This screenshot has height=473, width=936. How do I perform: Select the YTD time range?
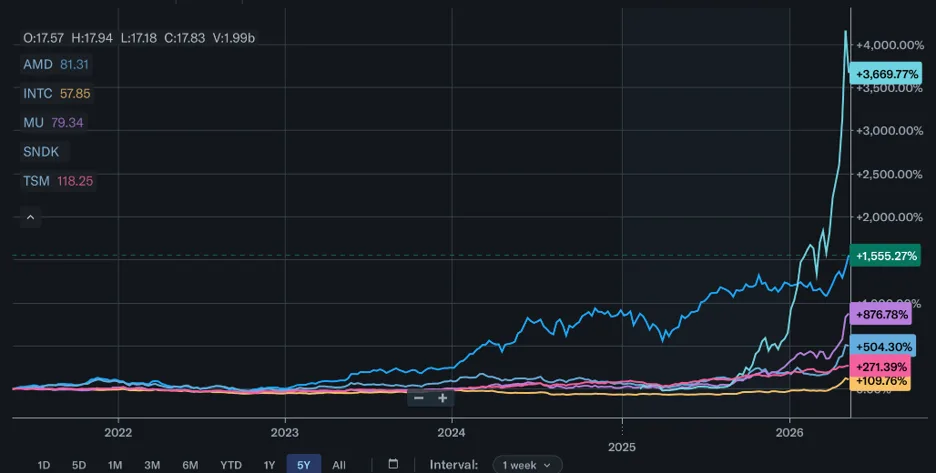(x=230, y=465)
